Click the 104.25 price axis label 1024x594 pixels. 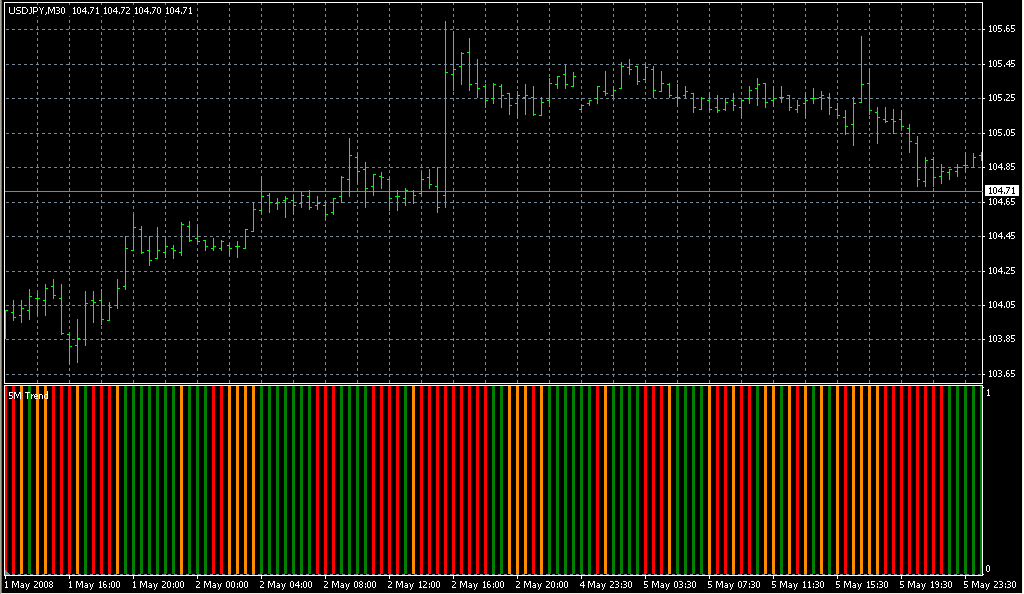coord(1002,270)
